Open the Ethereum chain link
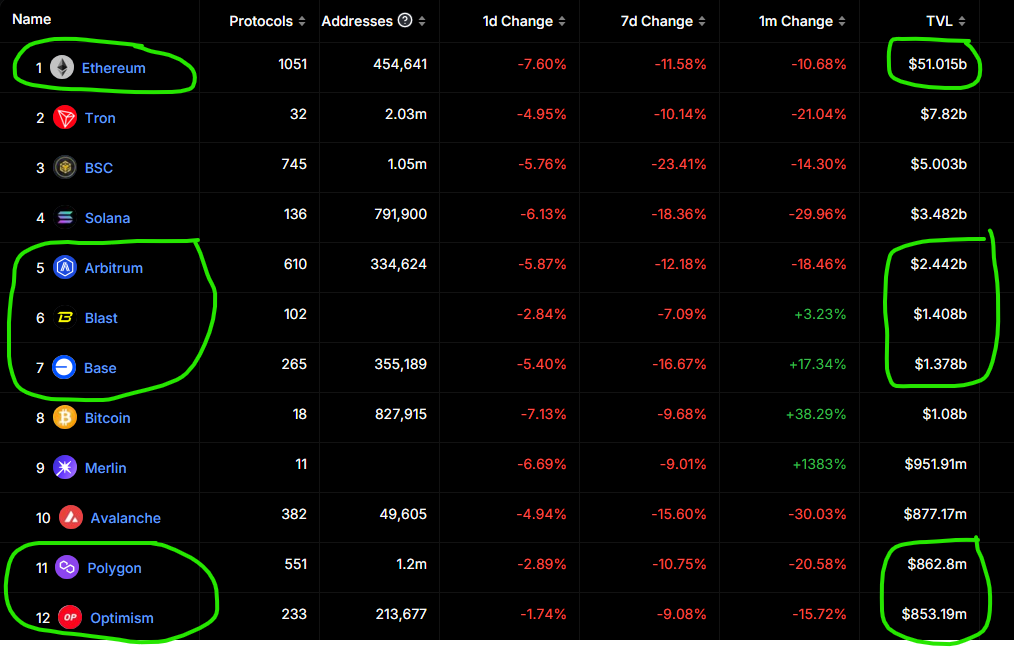 (x=113, y=68)
